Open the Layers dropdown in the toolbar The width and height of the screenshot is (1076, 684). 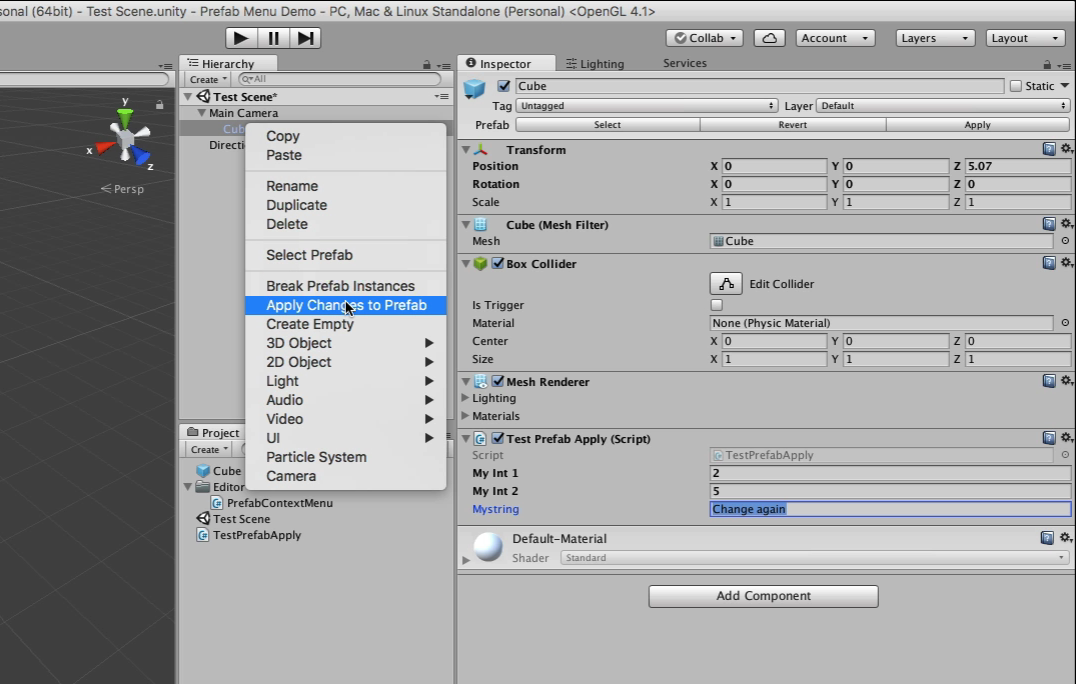[x=935, y=38]
